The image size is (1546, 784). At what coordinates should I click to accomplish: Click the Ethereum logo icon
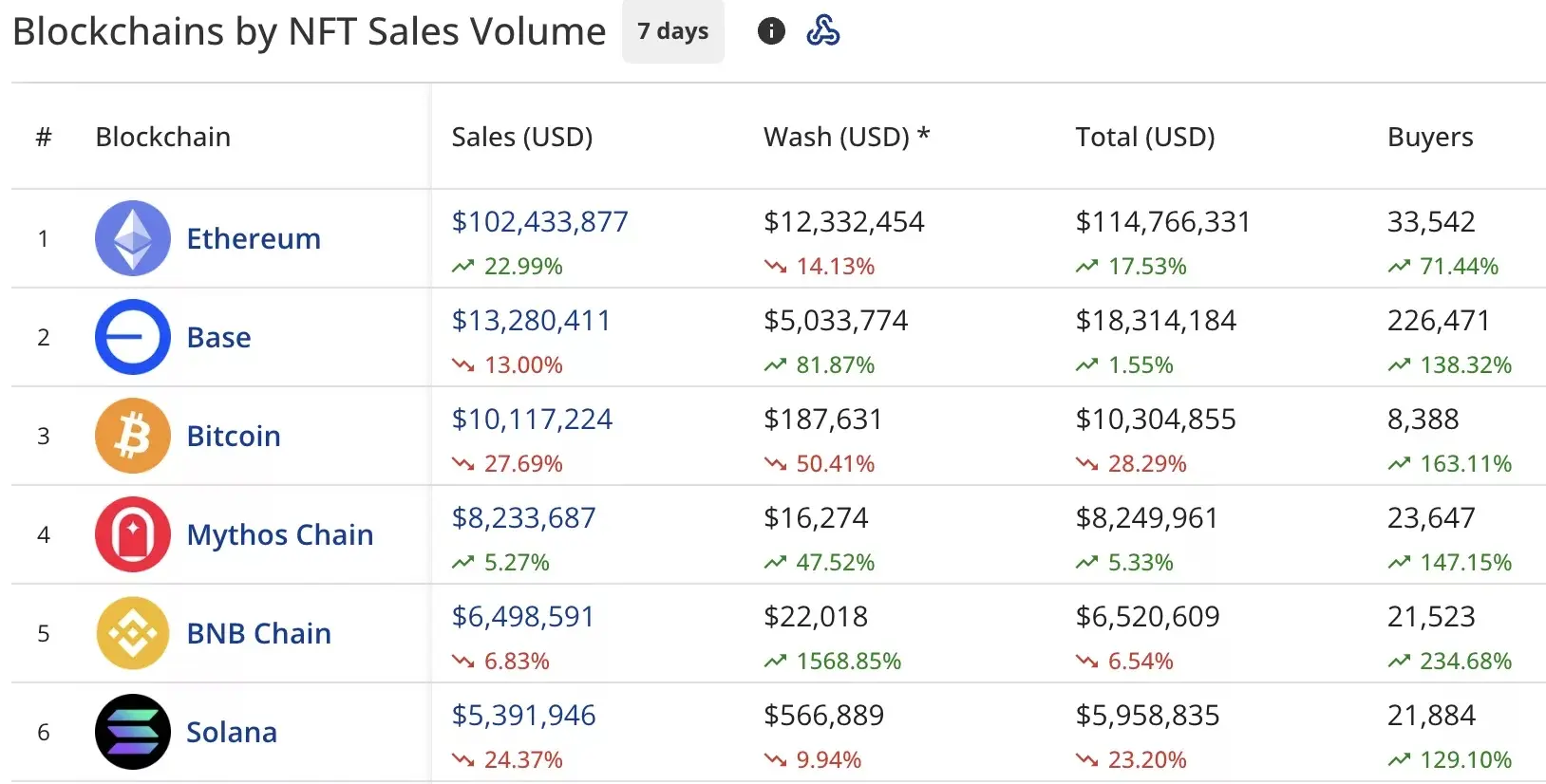click(133, 238)
